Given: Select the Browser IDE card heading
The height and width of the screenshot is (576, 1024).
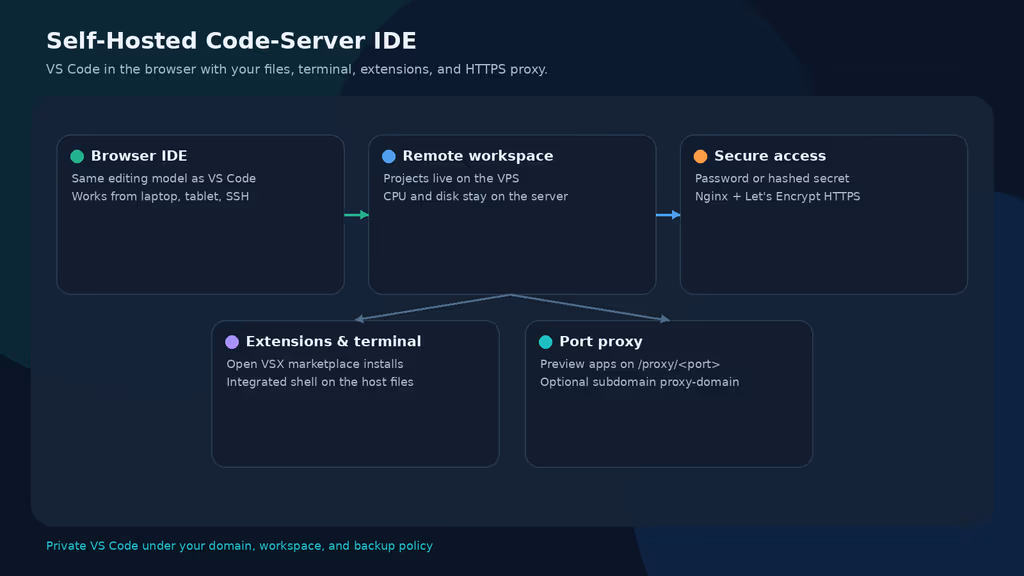Looking at the screenshot, I should (139, 156).
